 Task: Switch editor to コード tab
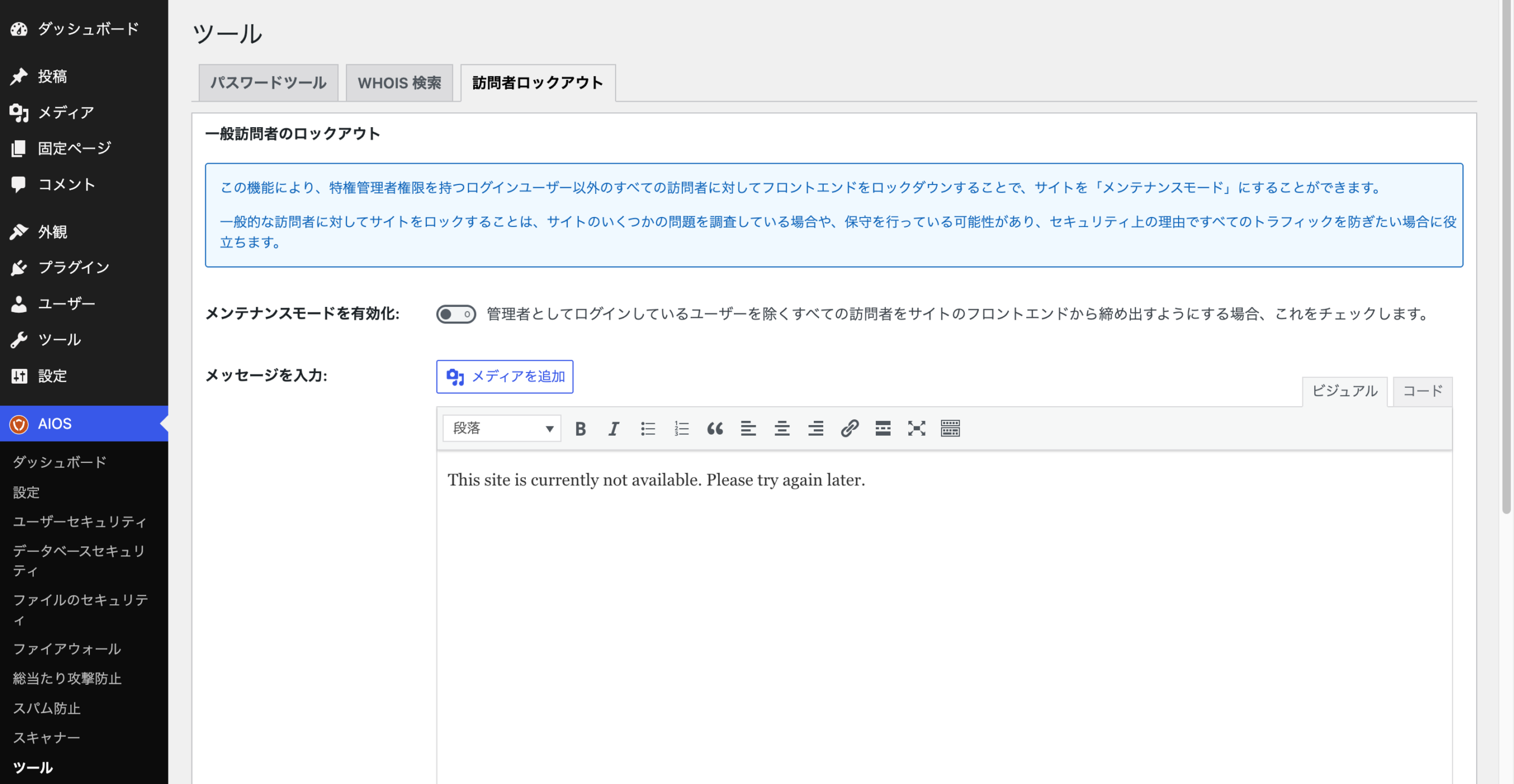[x=1422, y=391]
